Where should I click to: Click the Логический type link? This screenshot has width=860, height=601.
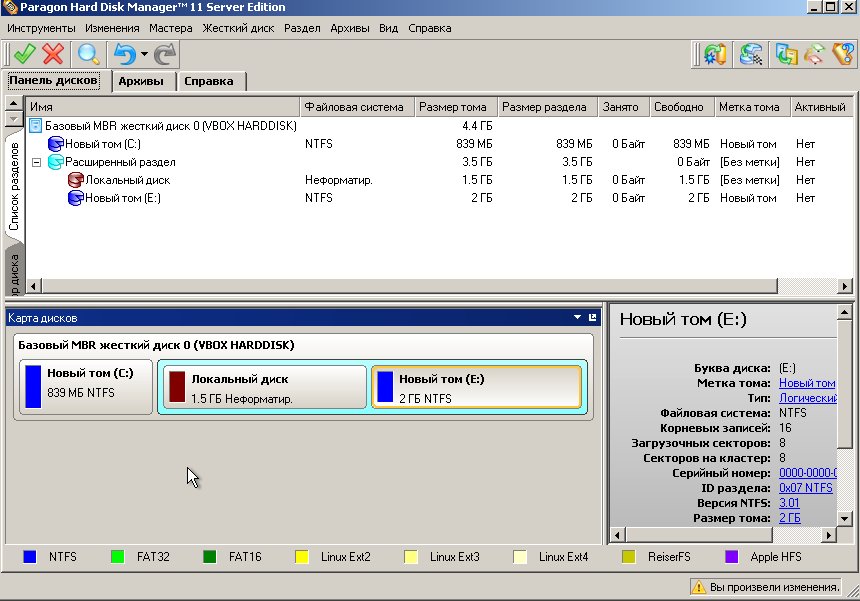(807, 398)
